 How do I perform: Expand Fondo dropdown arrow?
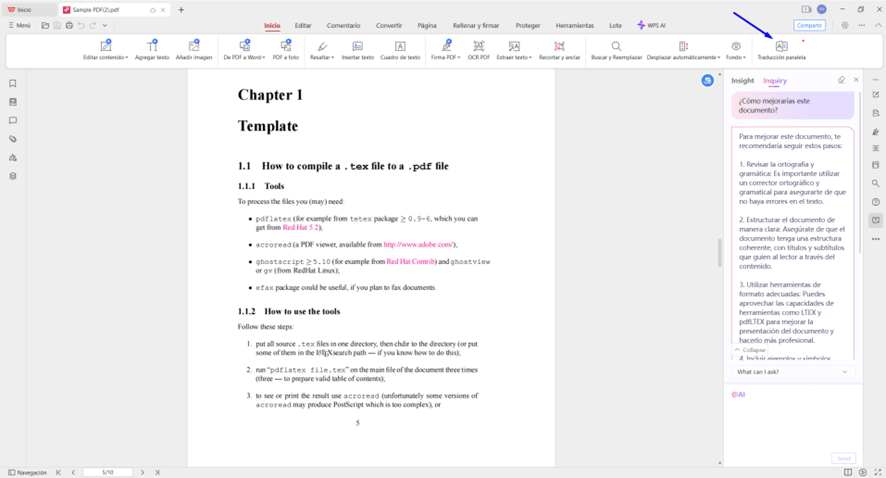[x=744, y=58]
